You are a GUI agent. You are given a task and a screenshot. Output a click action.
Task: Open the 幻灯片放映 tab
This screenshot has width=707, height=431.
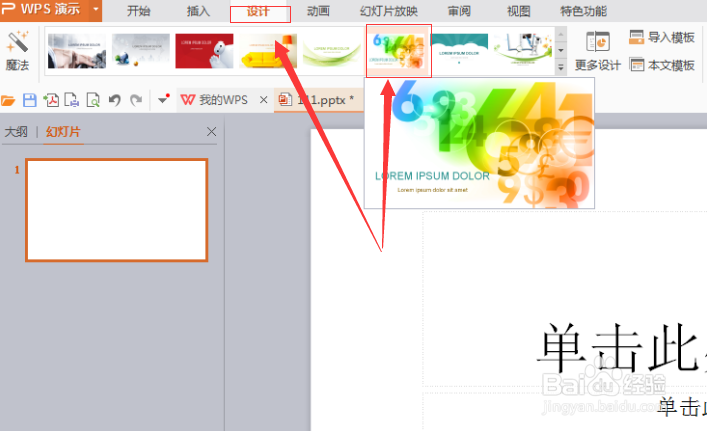point(389,11)
